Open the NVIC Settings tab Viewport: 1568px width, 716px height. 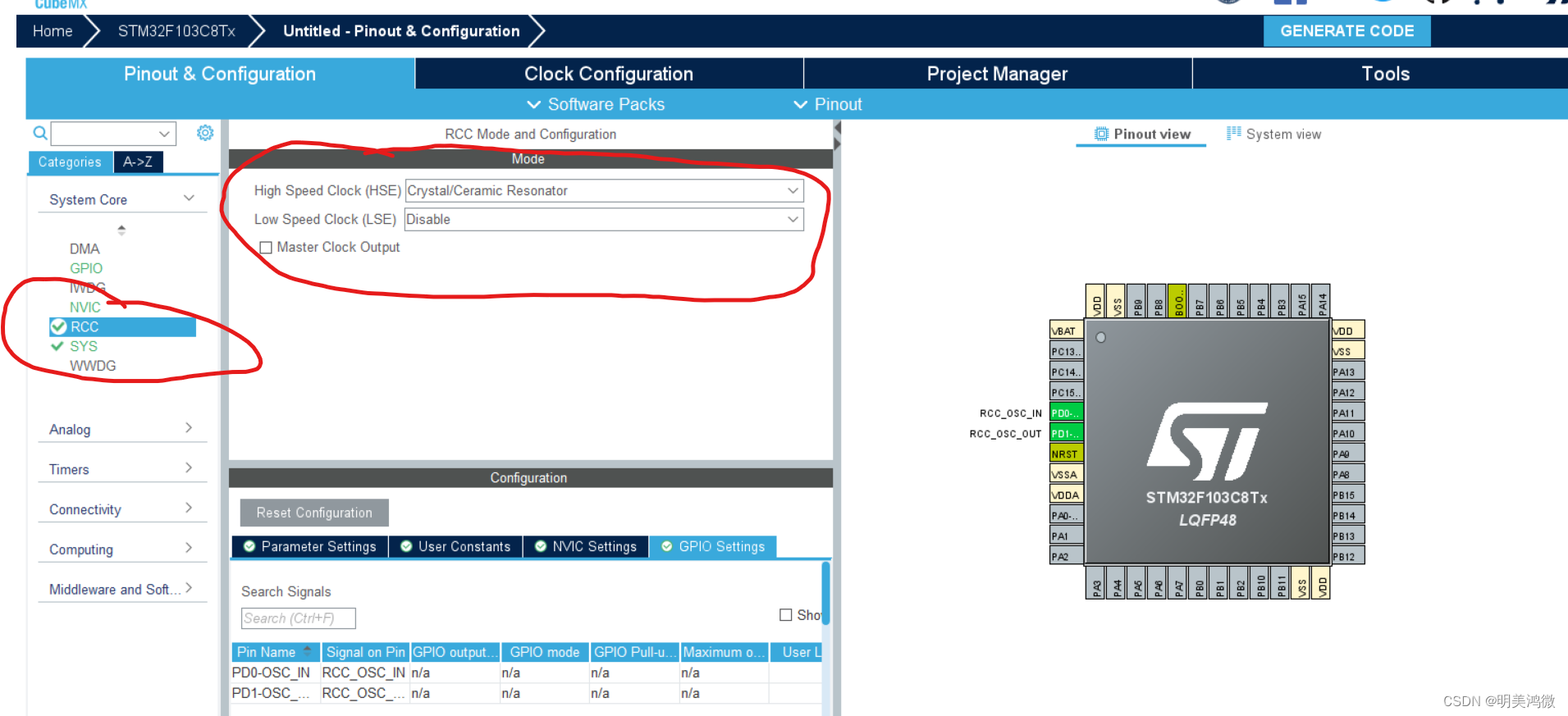click(x=586, y=546)
